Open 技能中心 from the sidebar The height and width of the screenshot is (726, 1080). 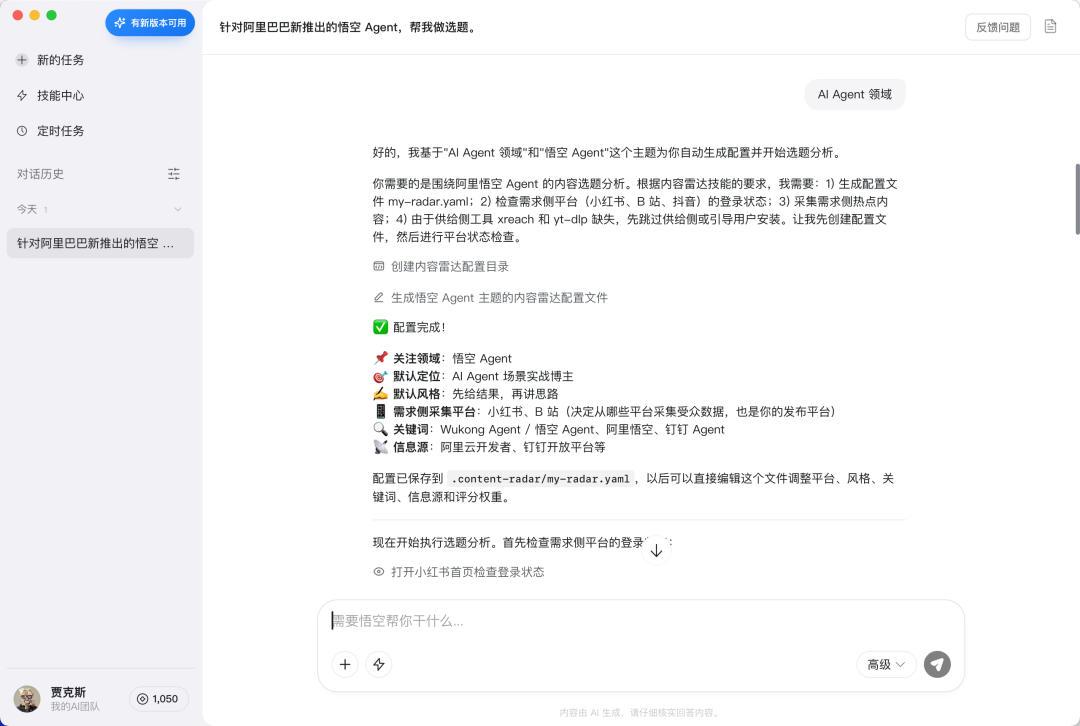60,95
